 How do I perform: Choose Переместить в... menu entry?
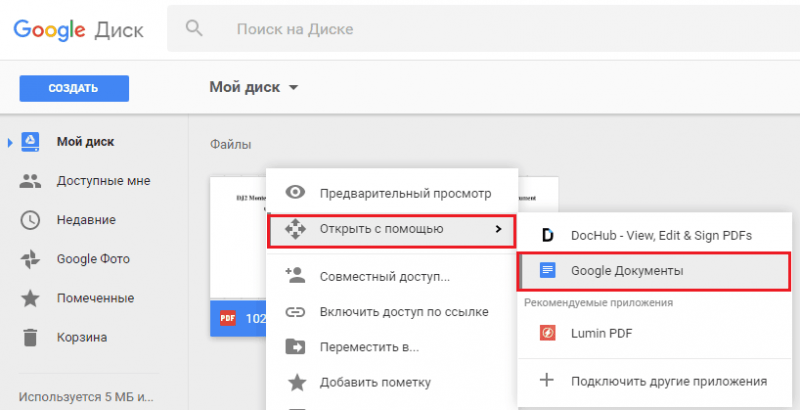click(x=392, y=347)
